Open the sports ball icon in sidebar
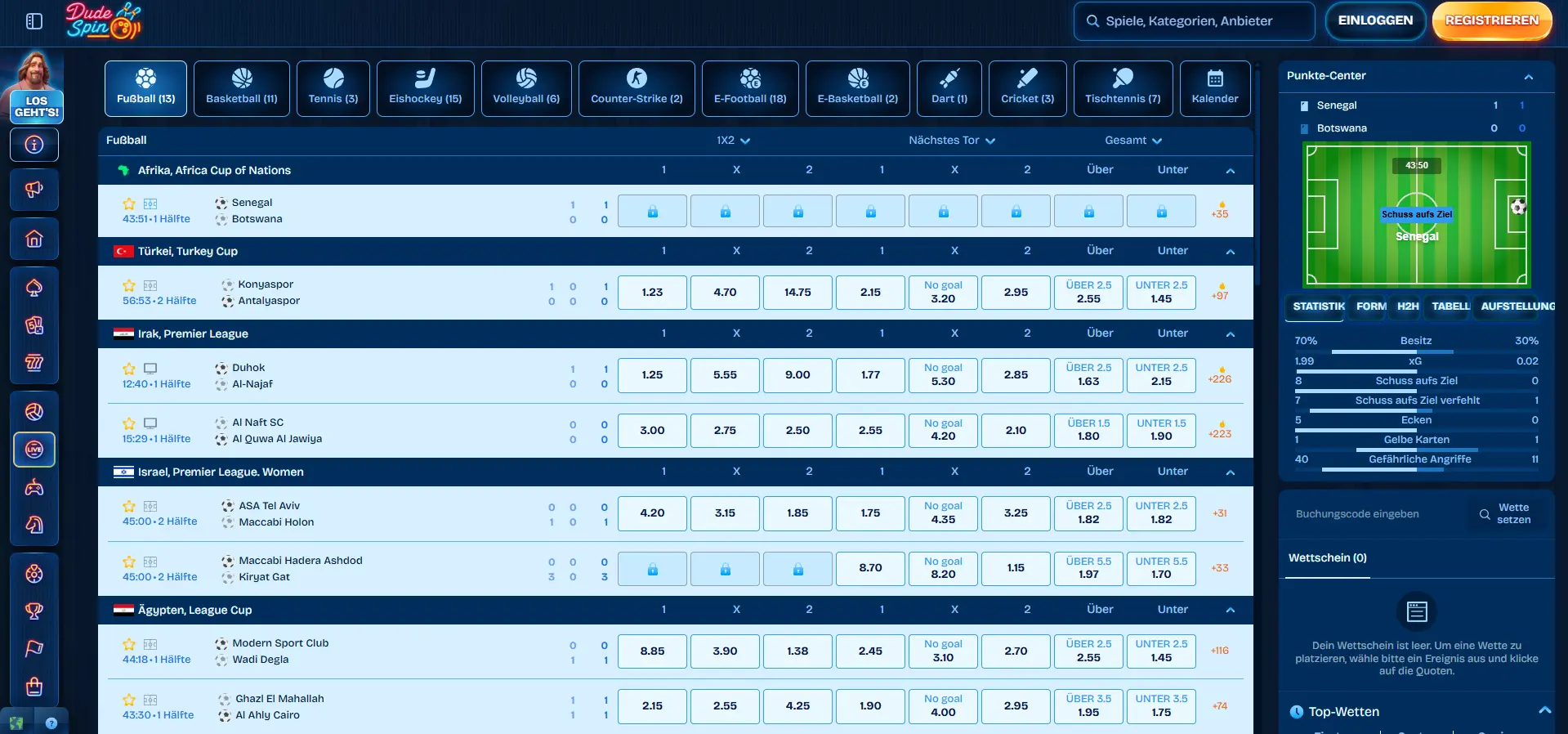The image size is (1568, 734). tap(34, 411)
